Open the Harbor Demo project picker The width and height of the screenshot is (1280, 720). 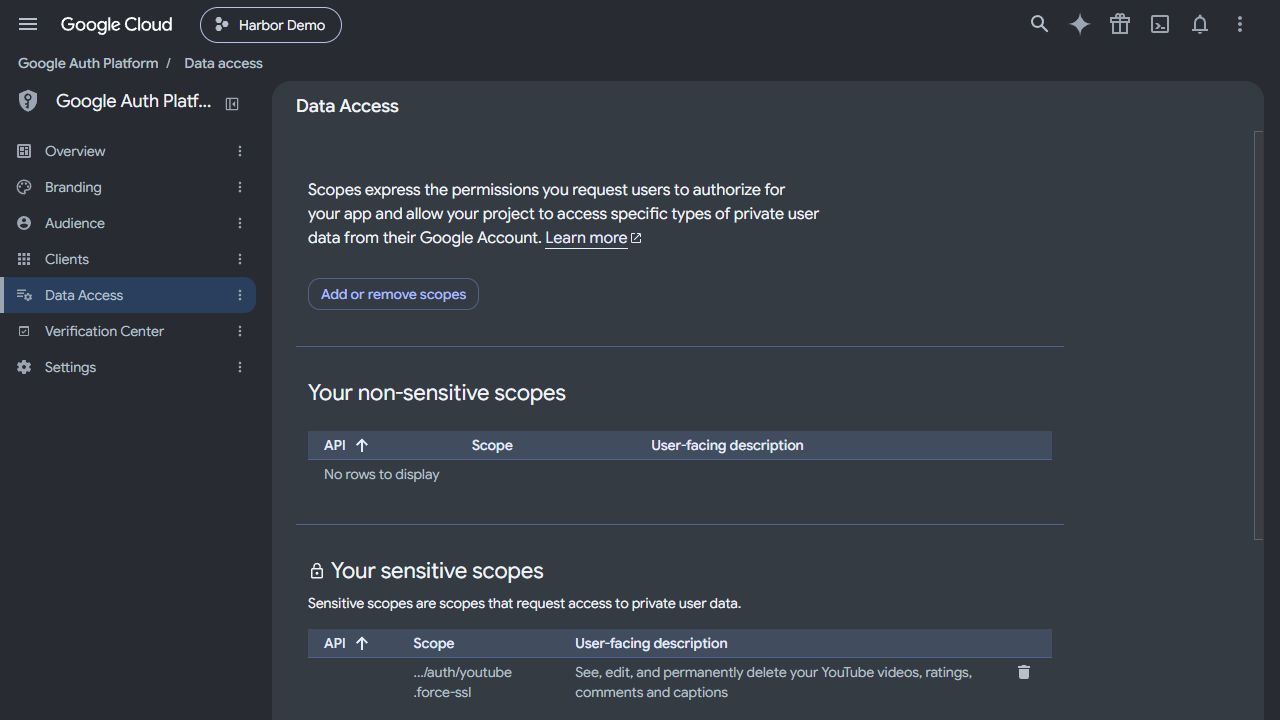(x=271, y=25)
